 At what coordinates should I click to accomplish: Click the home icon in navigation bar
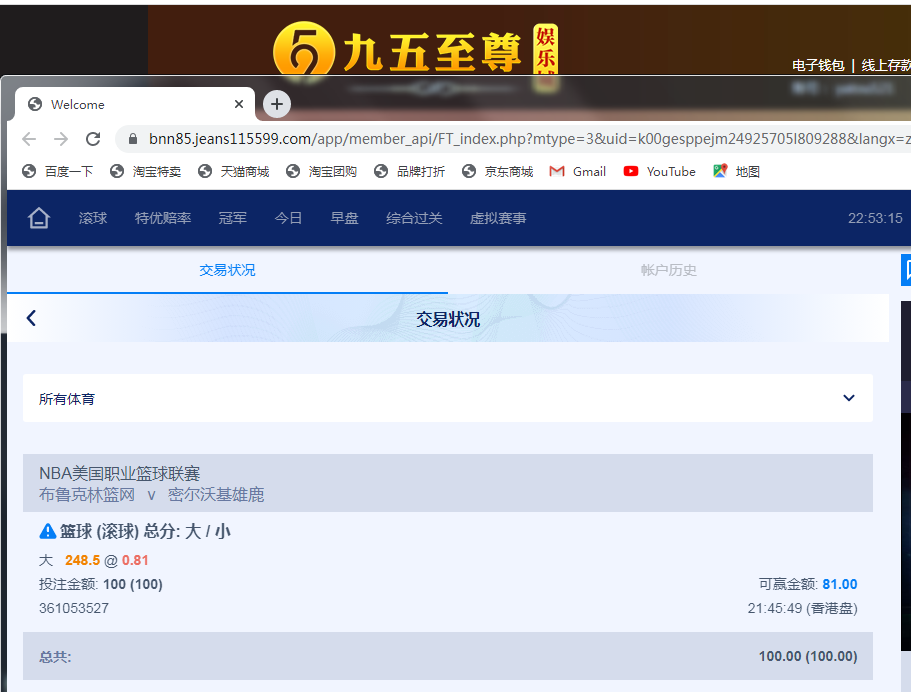tap(39, 218)
